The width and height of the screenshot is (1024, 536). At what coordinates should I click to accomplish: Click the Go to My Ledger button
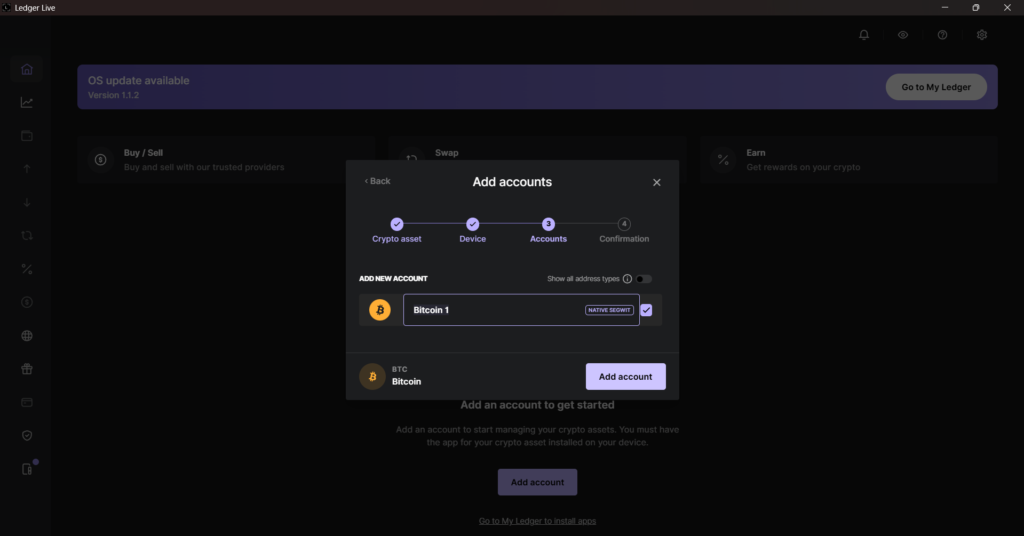pos(936,87)
